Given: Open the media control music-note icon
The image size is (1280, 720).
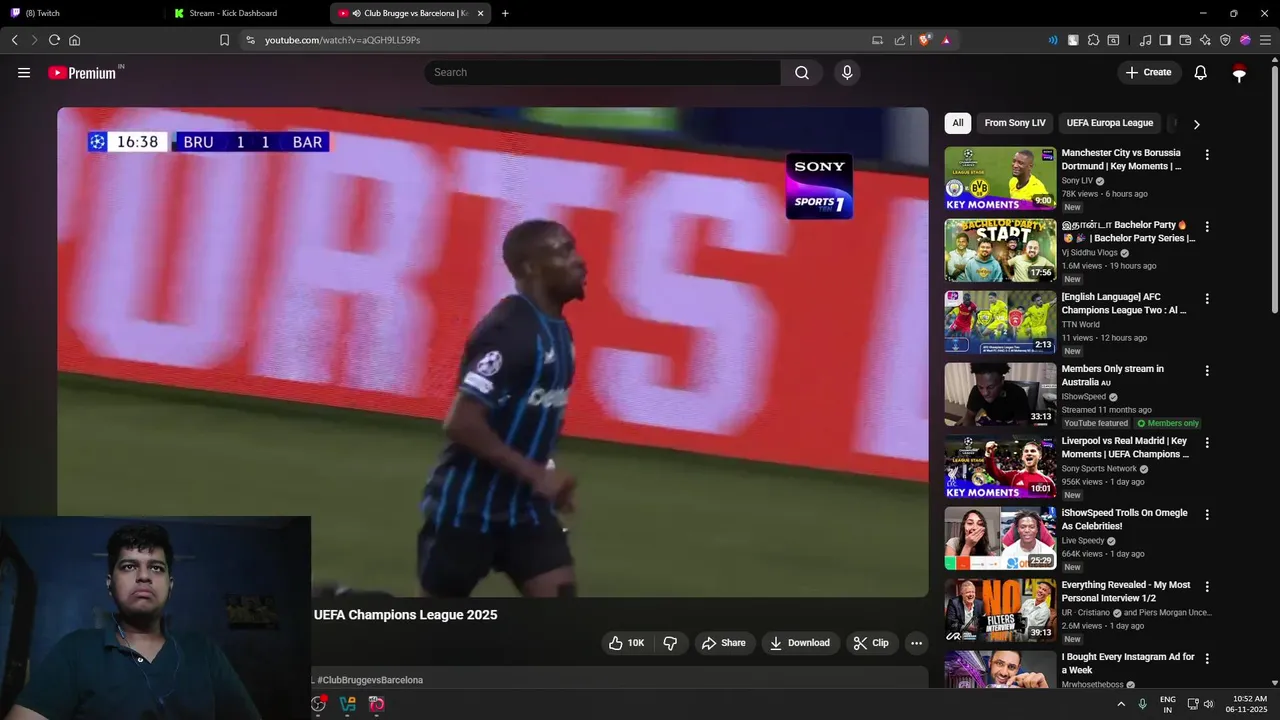Looking at the screenshot, I should pyautogui.click(x=1145, y=40).
